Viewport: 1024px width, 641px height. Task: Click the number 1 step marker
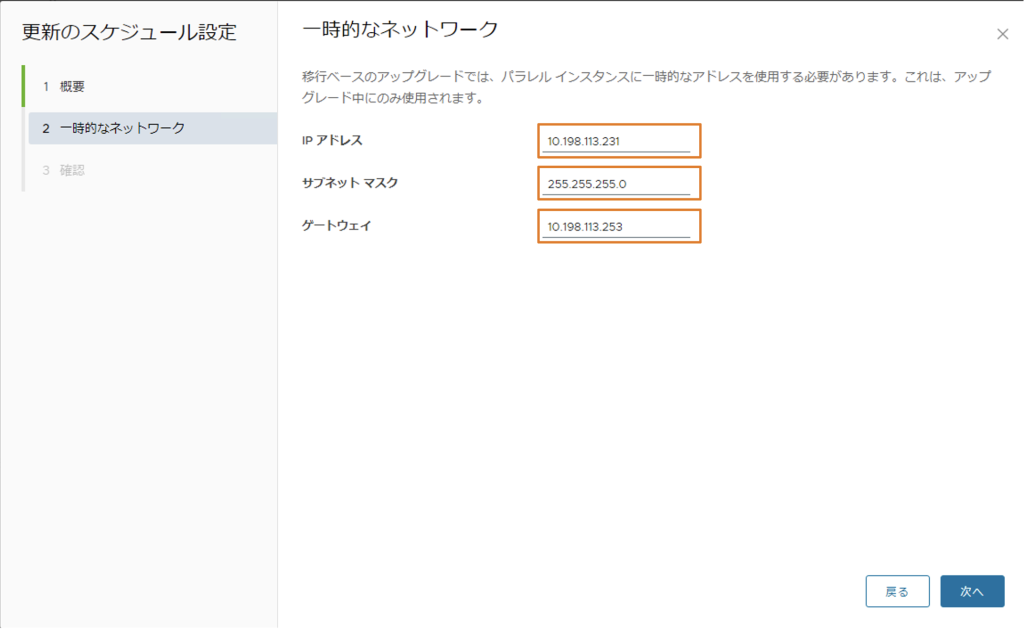[x=46, y=87]
